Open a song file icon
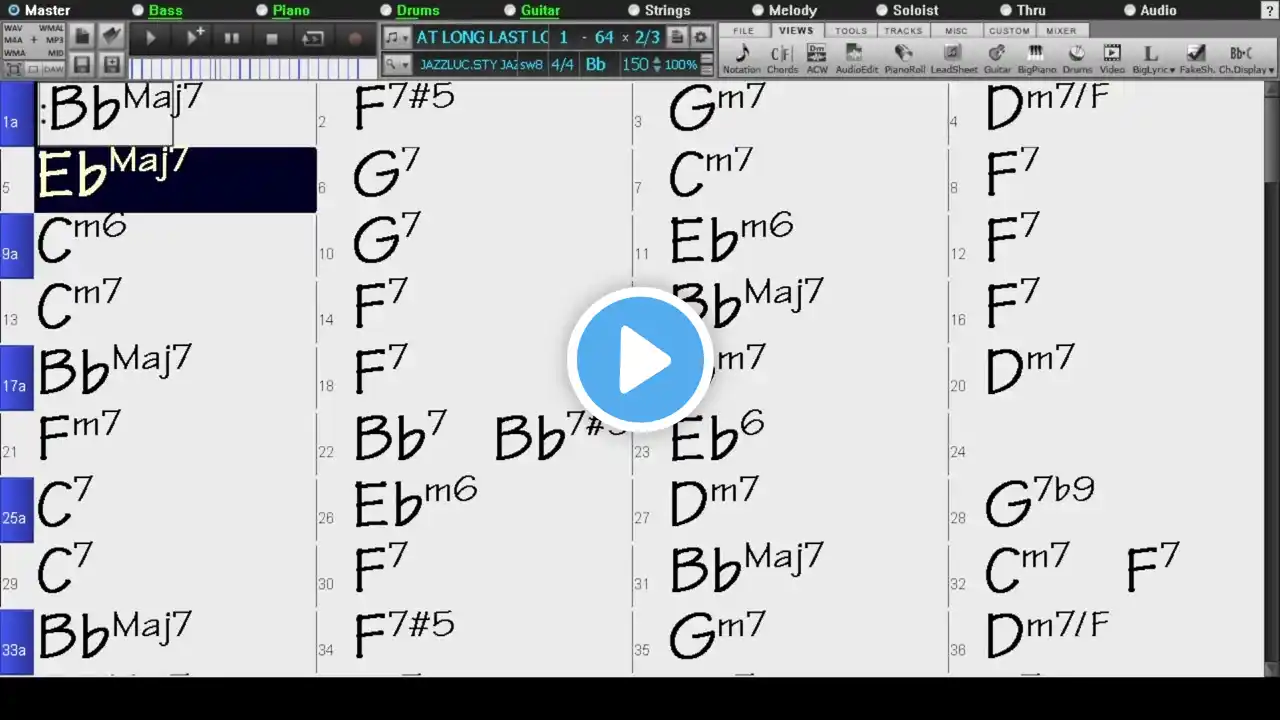This screenshot has height=720, width=1280. [x=82, y=36]
